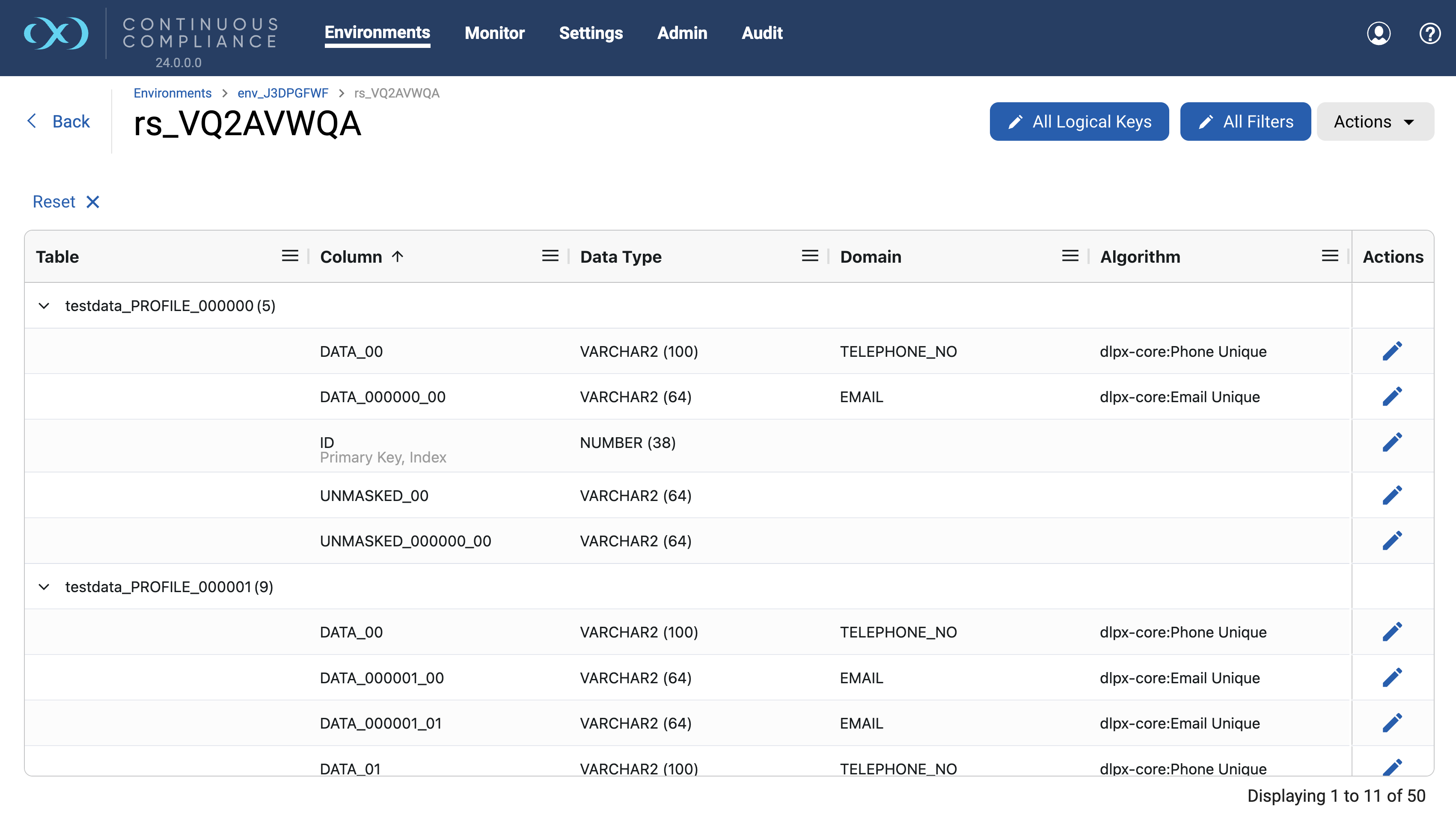This screenshot has height=830, width=1456.
Task: Edit the DATA_00 row in PROFILE_000001
Action: [x=1392, y=632]
